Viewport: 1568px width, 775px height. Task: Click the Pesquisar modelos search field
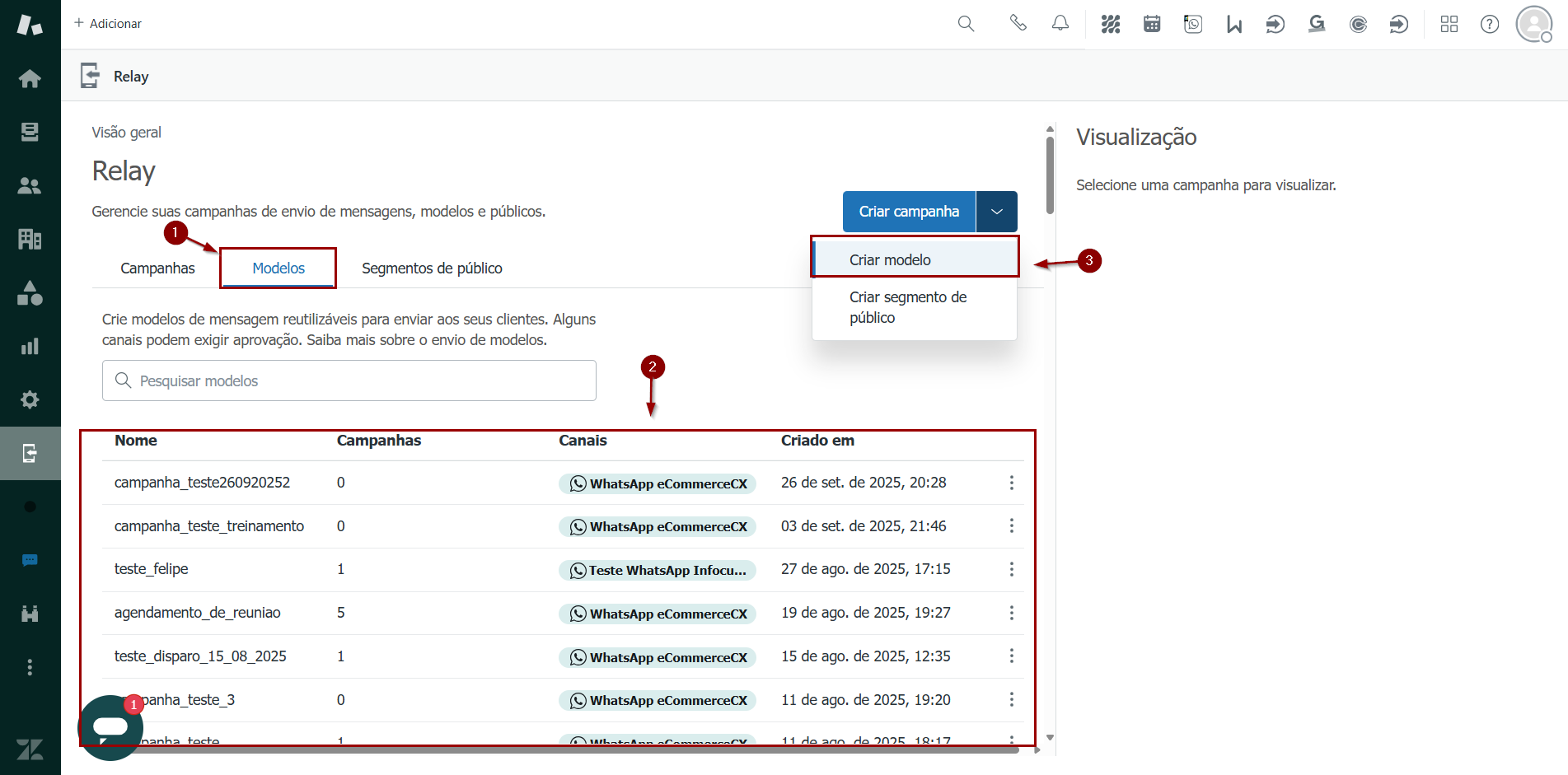pyautogui.click(x=349, y=380)
